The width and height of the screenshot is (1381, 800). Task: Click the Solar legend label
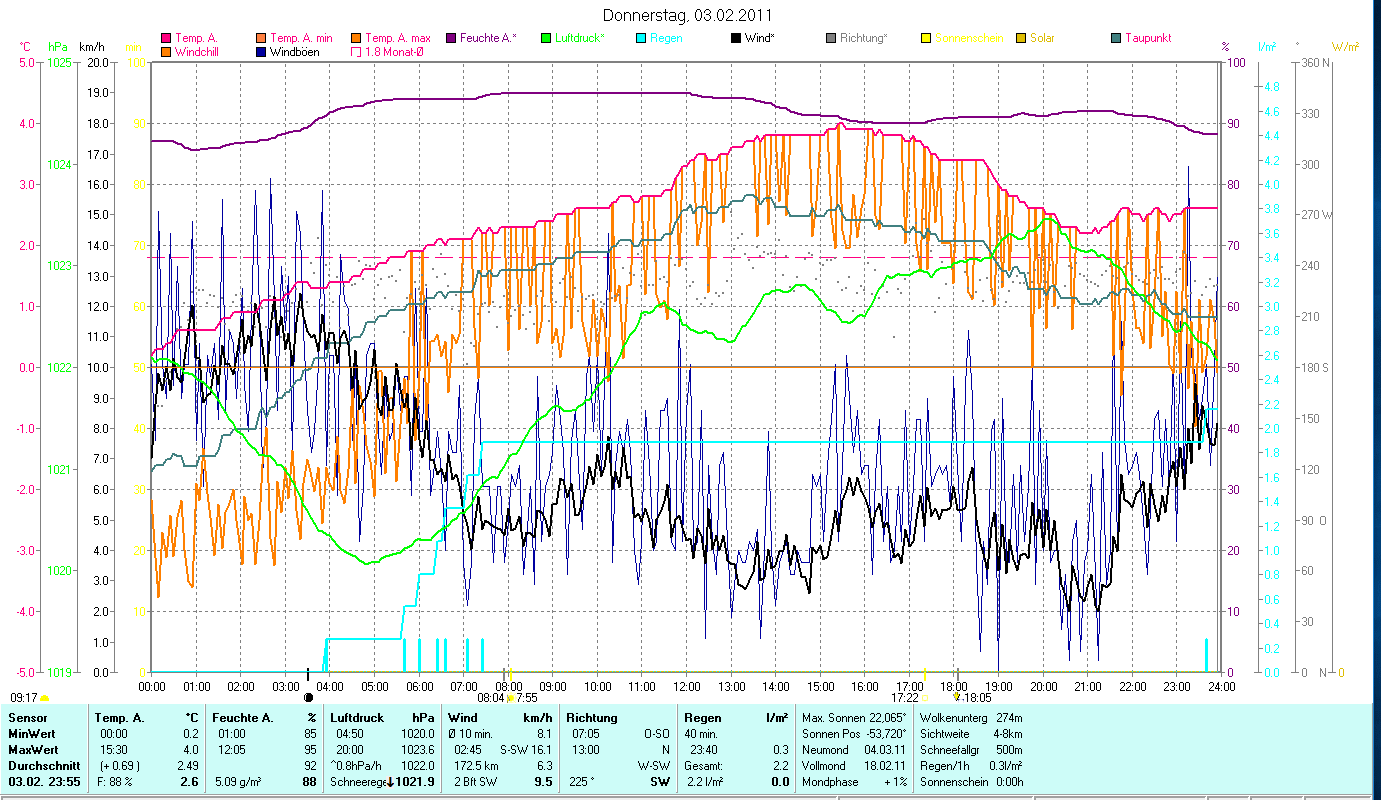[1042, 38]
